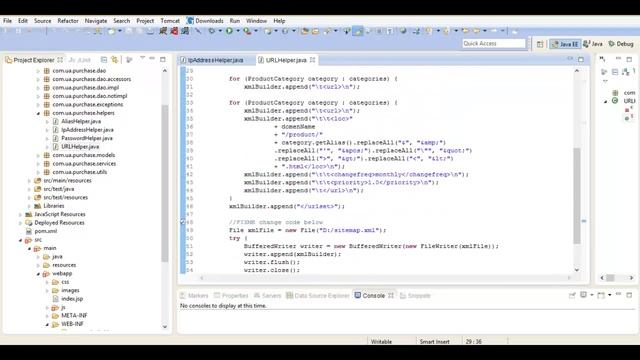Switch to the Debug perspective
The image size is (640, 360).
tap(621, 44)
